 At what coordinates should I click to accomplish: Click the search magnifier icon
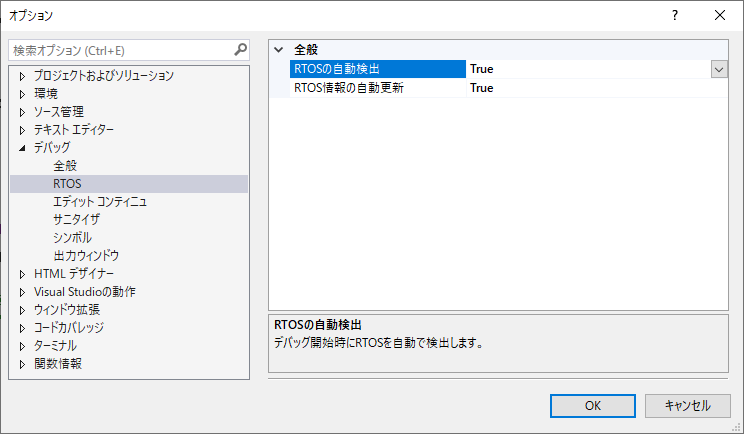[240, 49]
